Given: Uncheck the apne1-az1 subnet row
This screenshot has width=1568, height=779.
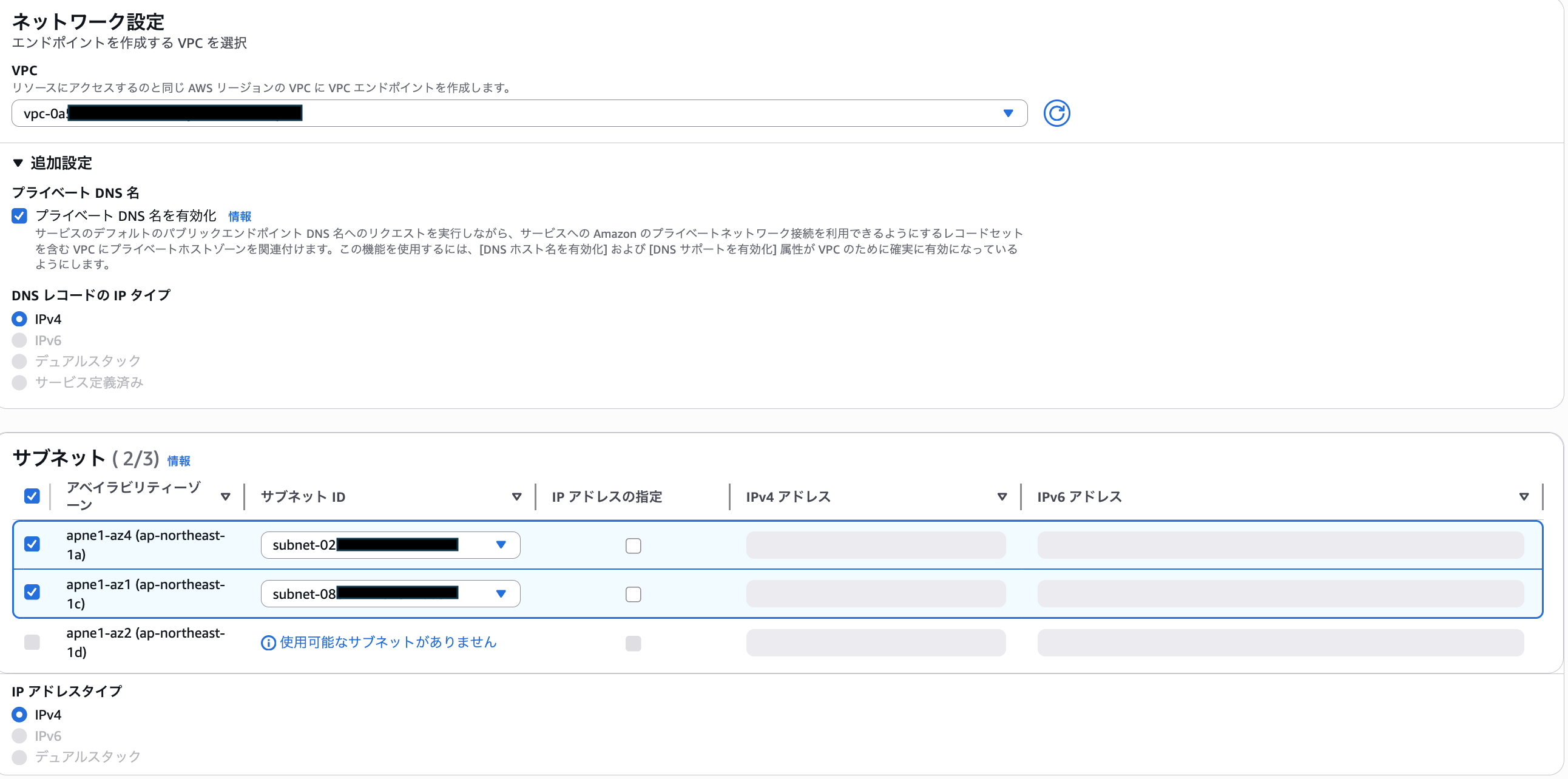Looking at the screenshot, I should click(32, 593).
